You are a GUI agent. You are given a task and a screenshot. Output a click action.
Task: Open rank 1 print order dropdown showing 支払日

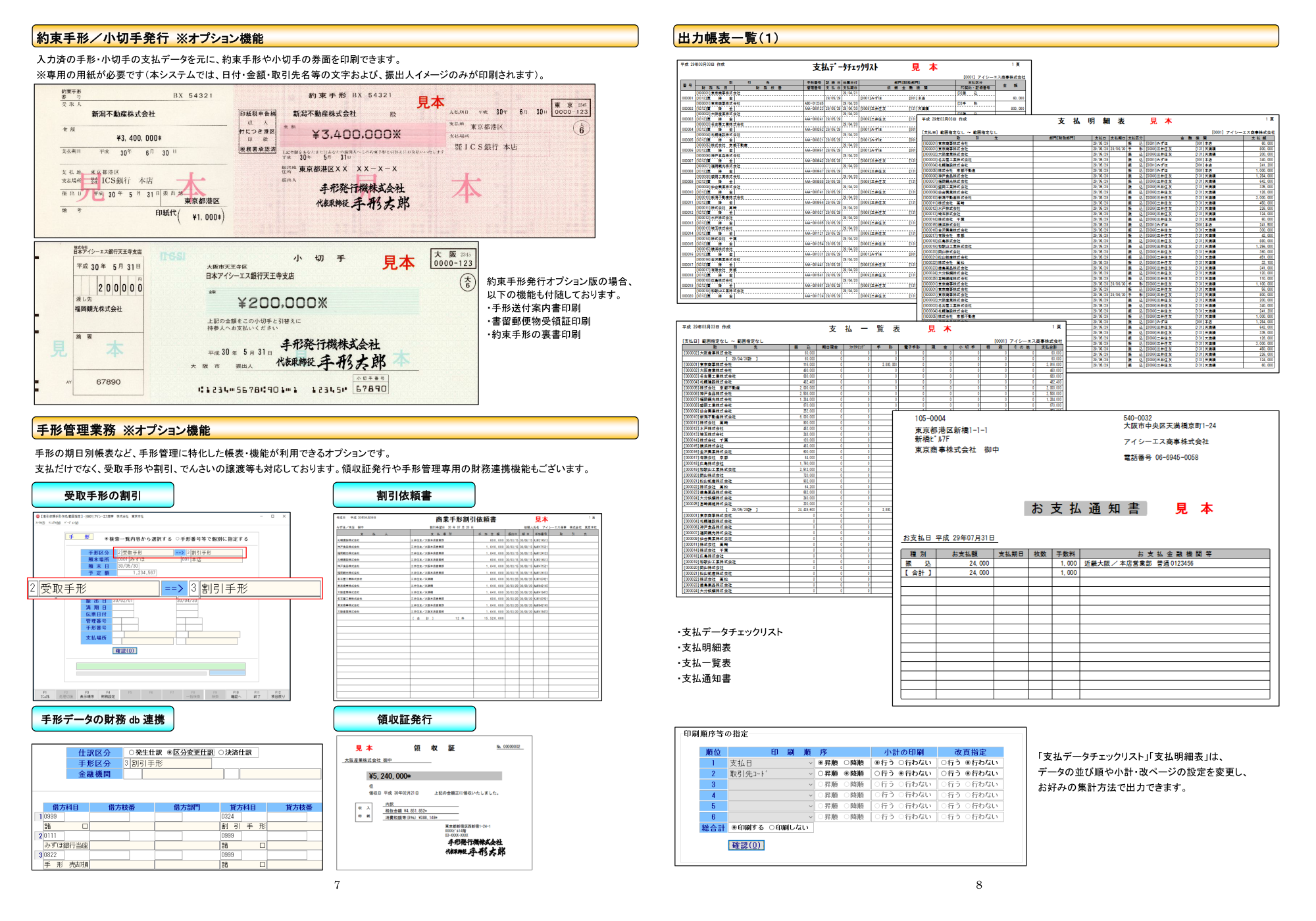(x=771, y=763)
